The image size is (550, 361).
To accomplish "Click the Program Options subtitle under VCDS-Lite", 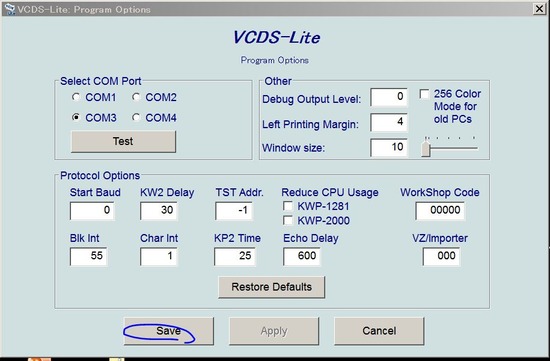I will 275,60.
